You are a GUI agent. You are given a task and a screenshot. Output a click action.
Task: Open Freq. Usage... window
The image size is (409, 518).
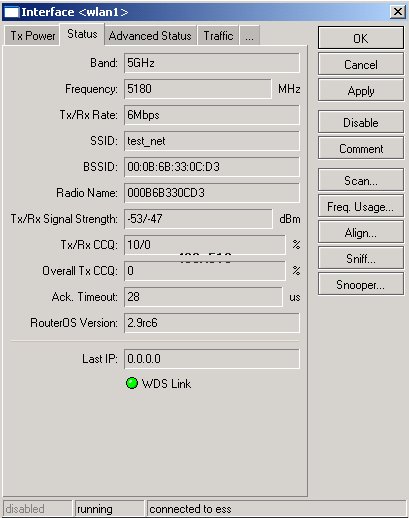[361, 206]
